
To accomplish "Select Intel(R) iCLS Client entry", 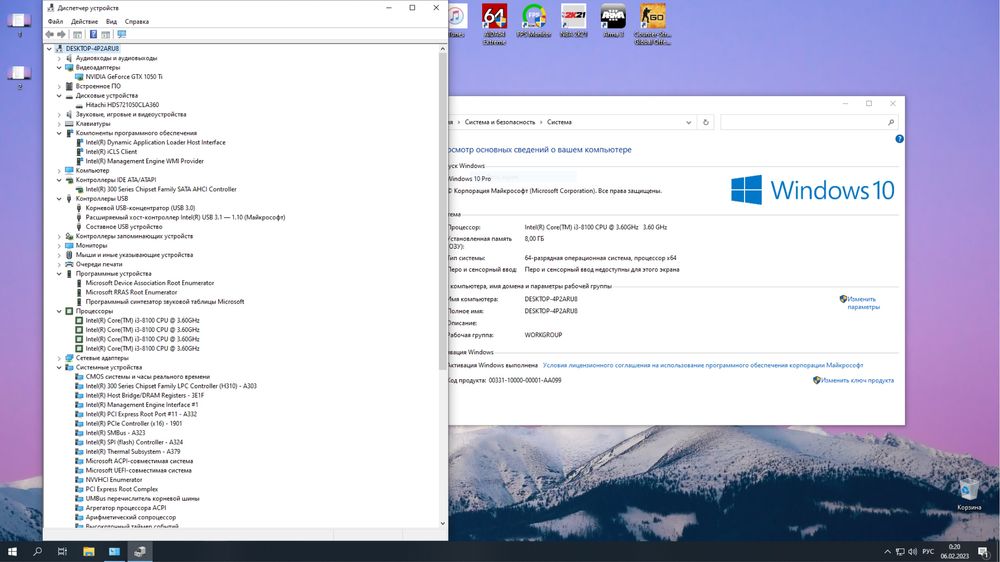I will pyautogui.click(x=111, y=152).
